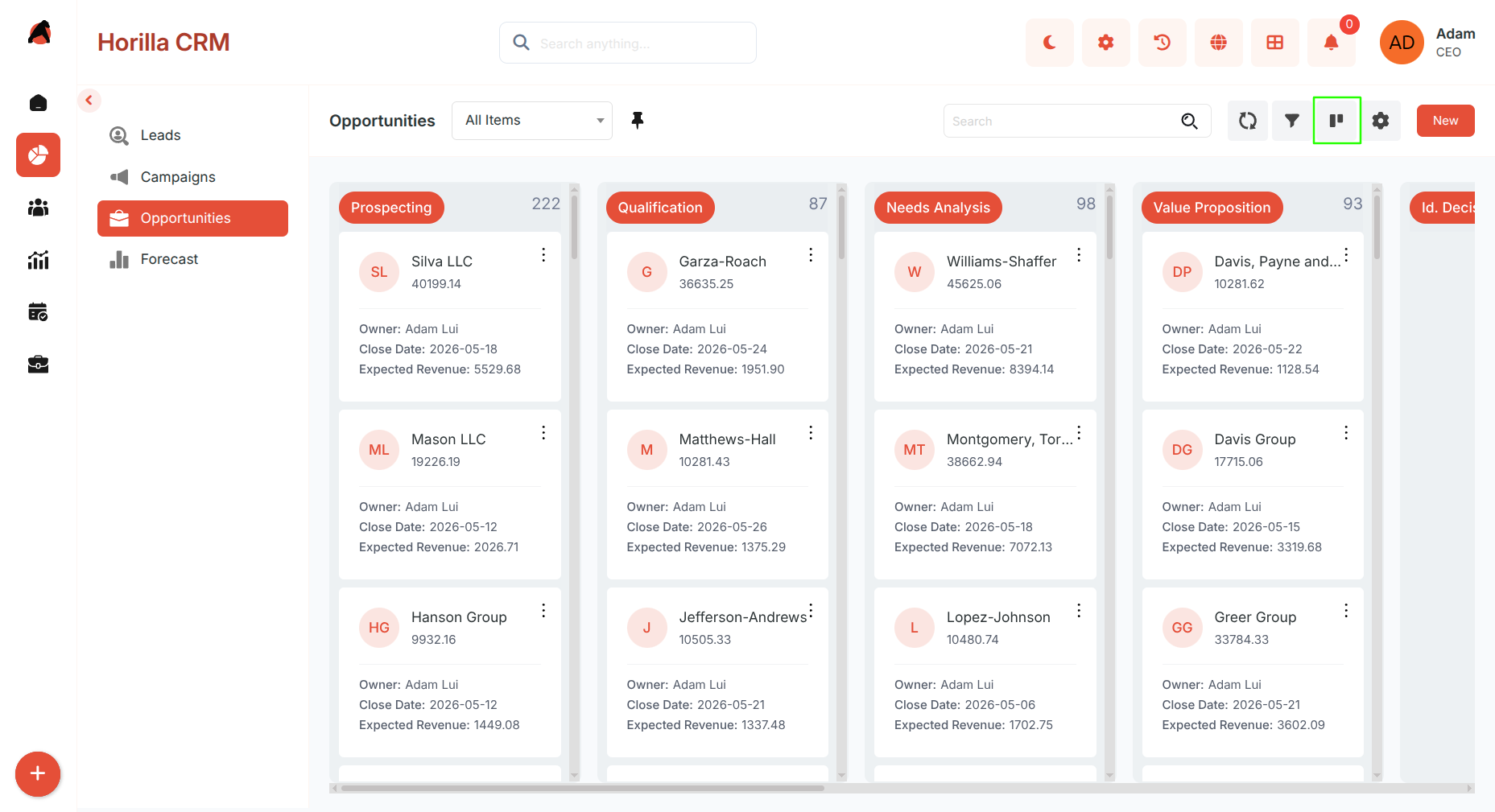Open the calendar check icon in left rail
This screenshot has width=1495, height=812.
38,312
